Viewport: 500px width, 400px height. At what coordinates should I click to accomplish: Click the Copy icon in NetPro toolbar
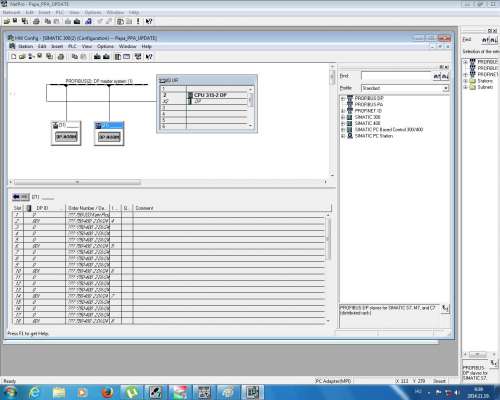48,21
